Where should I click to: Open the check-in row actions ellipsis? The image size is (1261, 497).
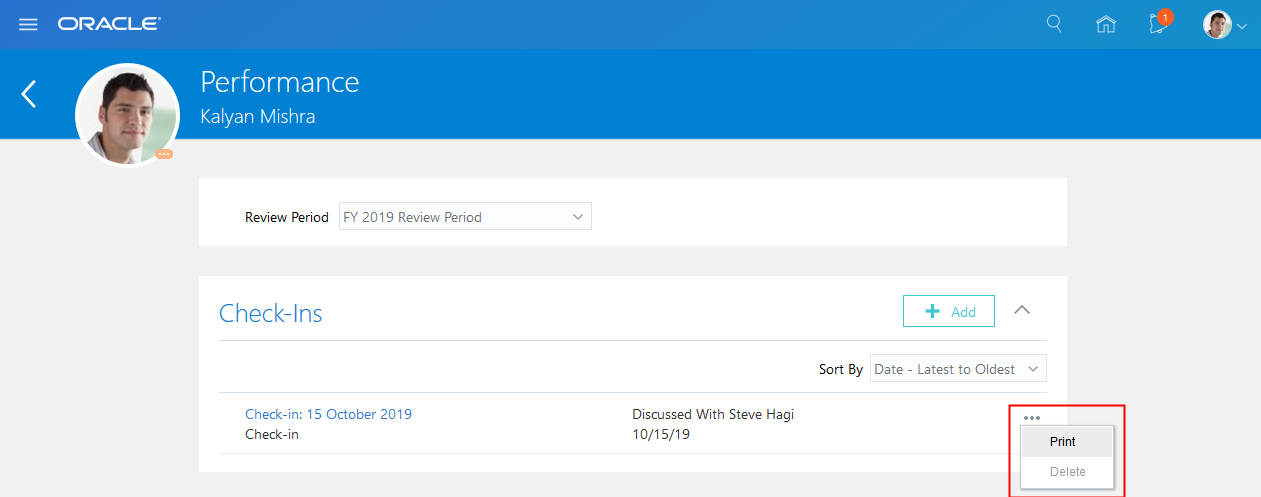1032,418
